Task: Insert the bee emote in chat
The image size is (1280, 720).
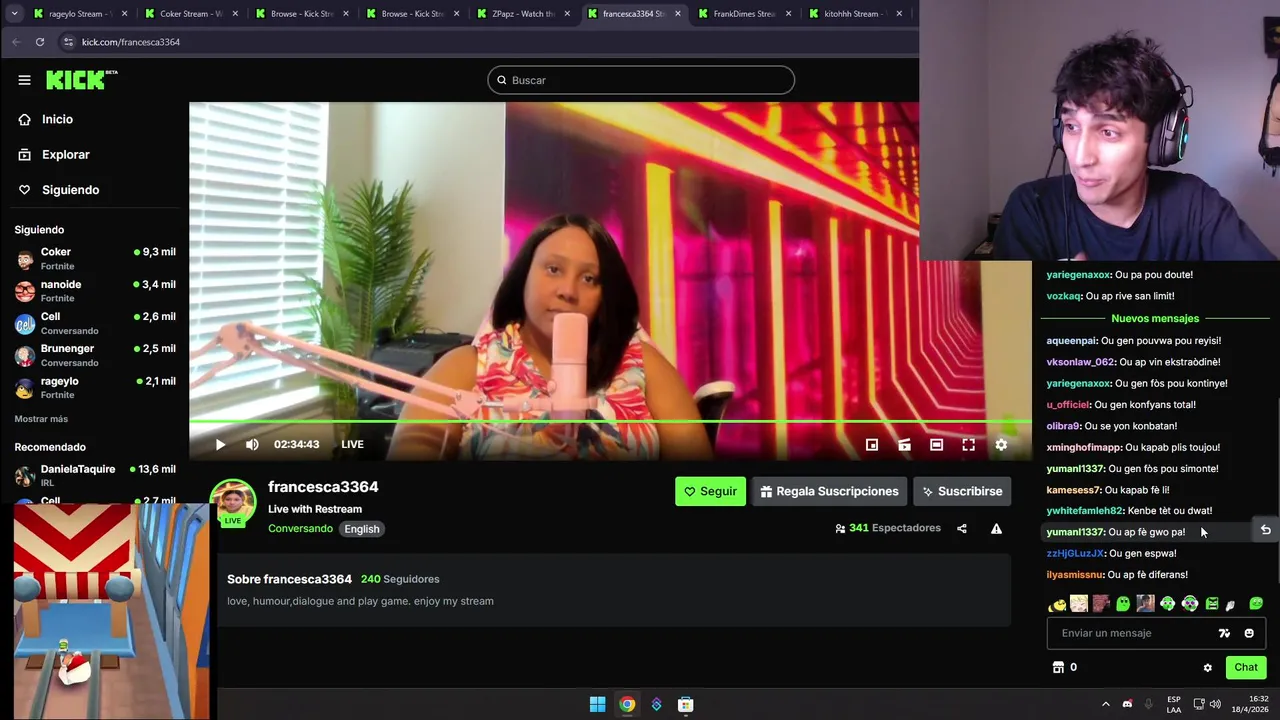Action: click(1057, 604)
